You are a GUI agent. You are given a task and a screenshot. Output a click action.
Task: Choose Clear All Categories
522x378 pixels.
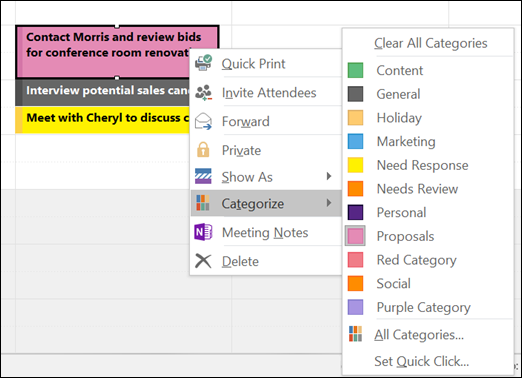431,43
